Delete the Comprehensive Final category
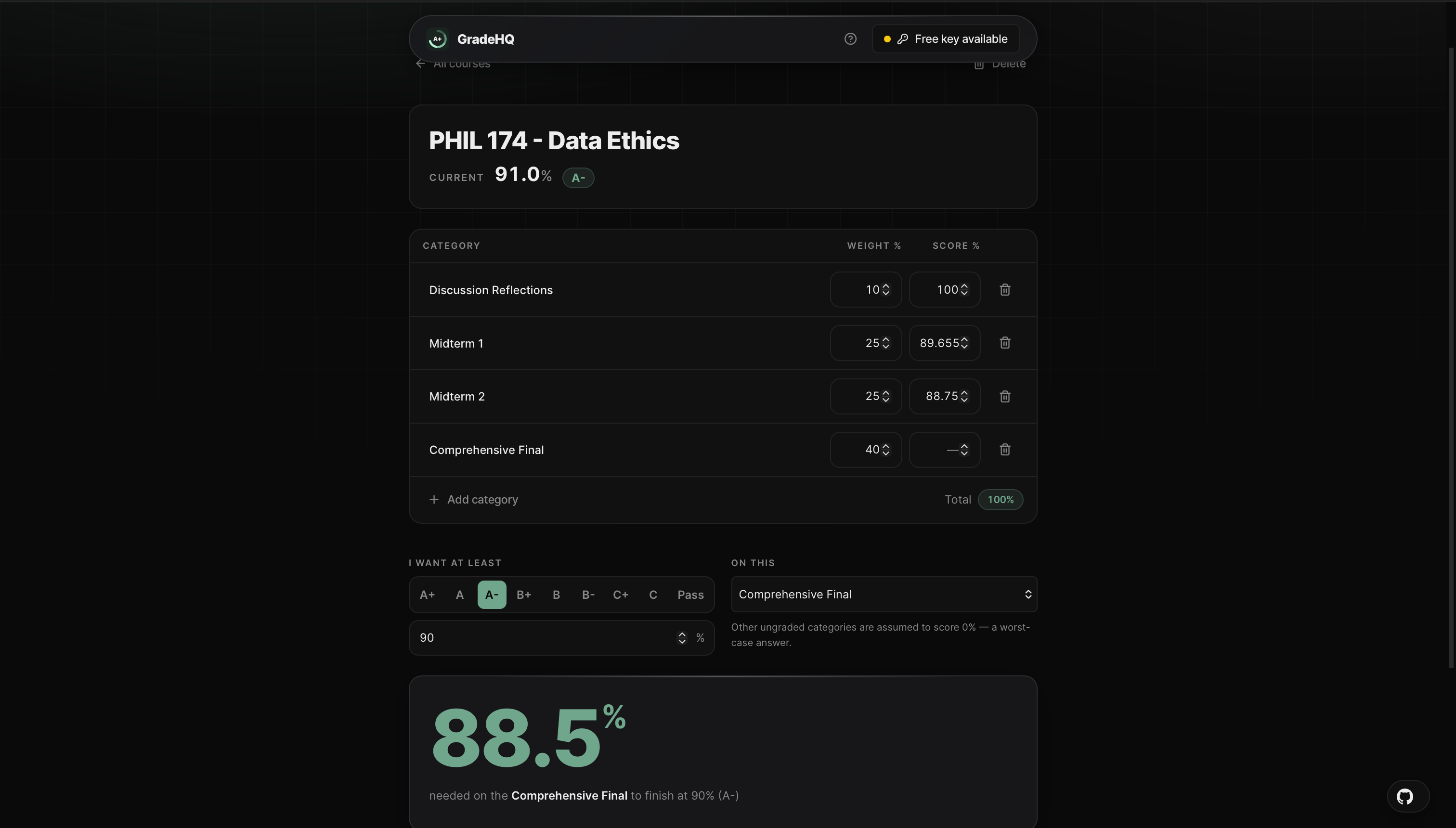Viewport: 1456px width, 828px height. pyautogui.click(x=1005, y=450)
